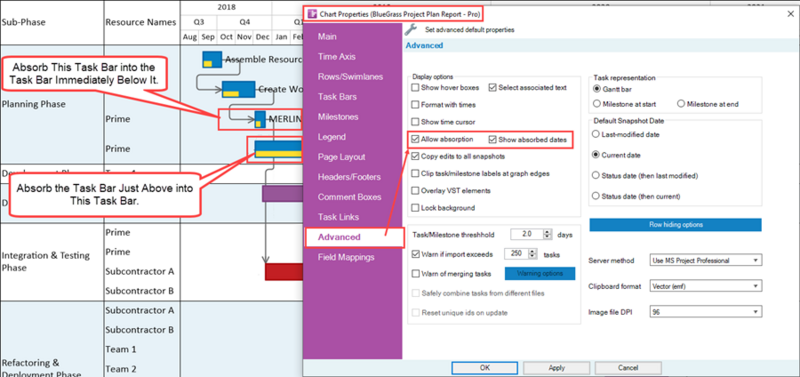
Task: Toggle Warn if import exceeds checkbox
Action: coord(415,254)
